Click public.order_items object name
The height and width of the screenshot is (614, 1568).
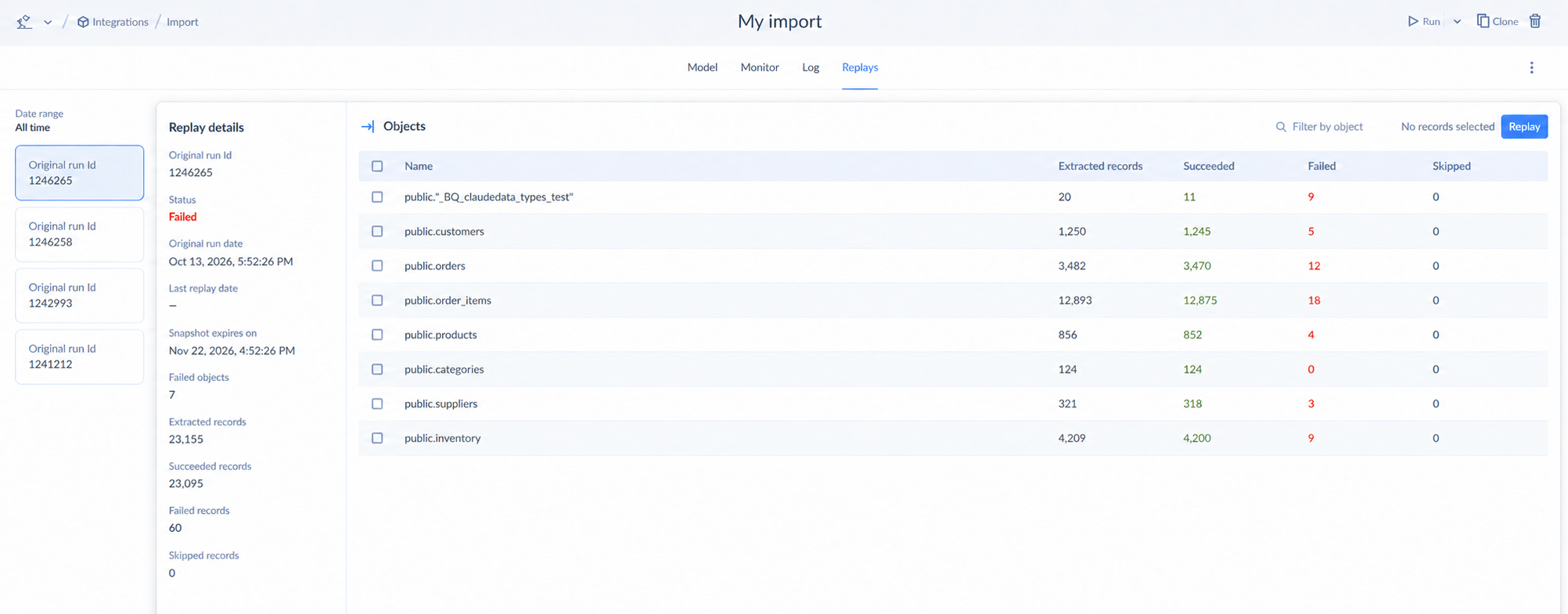(448, 300)
